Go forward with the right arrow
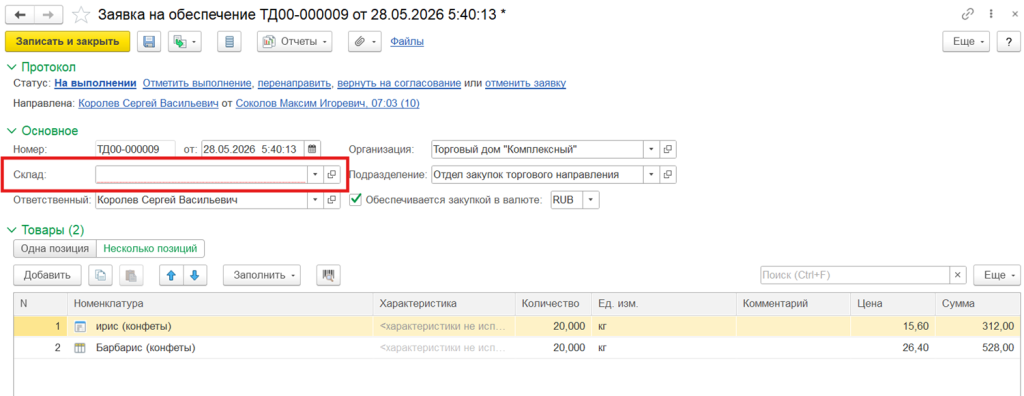The image size is (1024, 396). (49, 14)
